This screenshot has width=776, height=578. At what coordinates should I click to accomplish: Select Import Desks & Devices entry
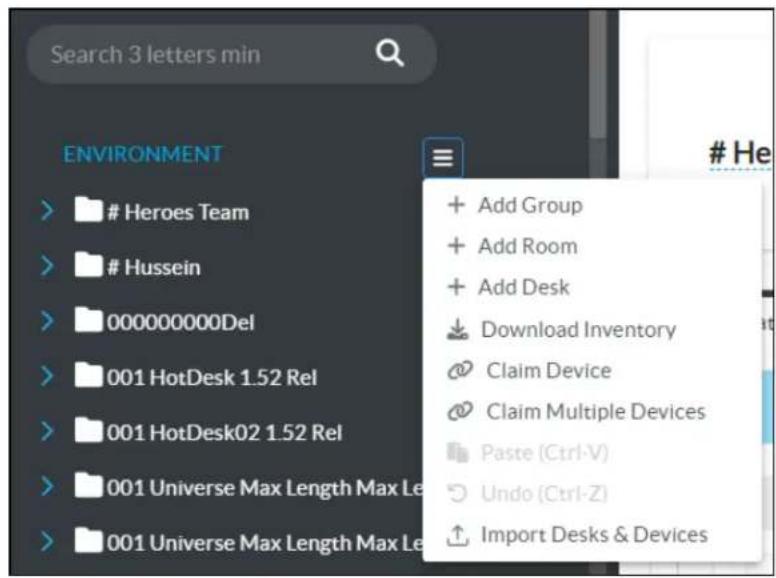[x=592, y=535]
